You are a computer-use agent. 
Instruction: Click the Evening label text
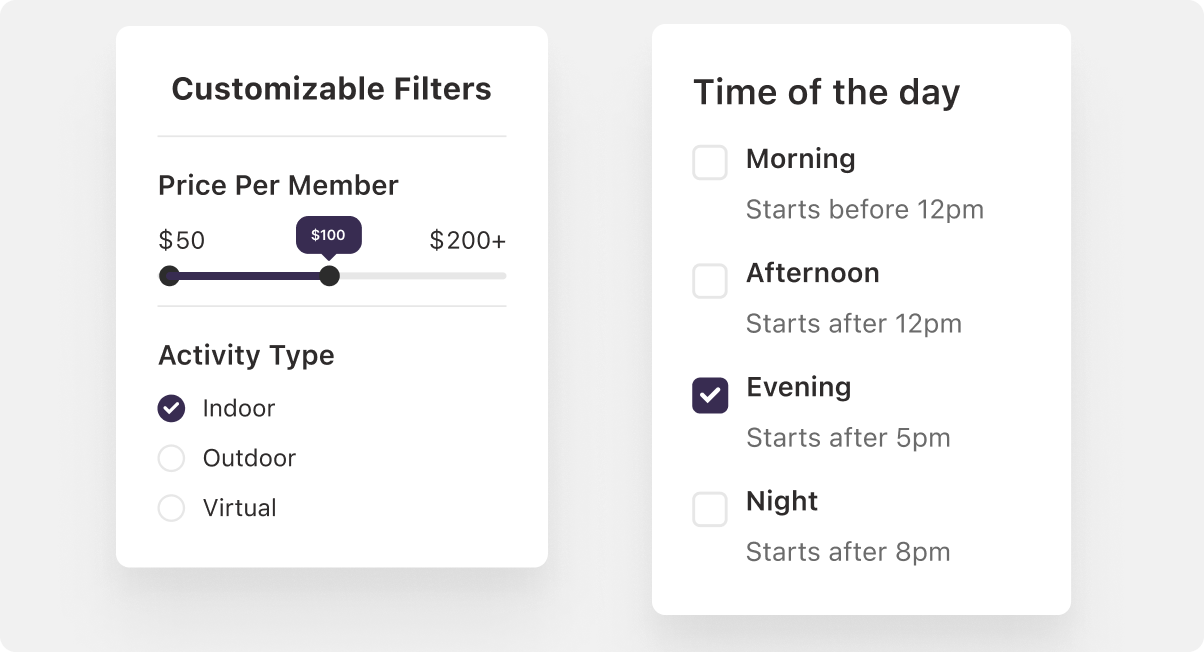798,387
